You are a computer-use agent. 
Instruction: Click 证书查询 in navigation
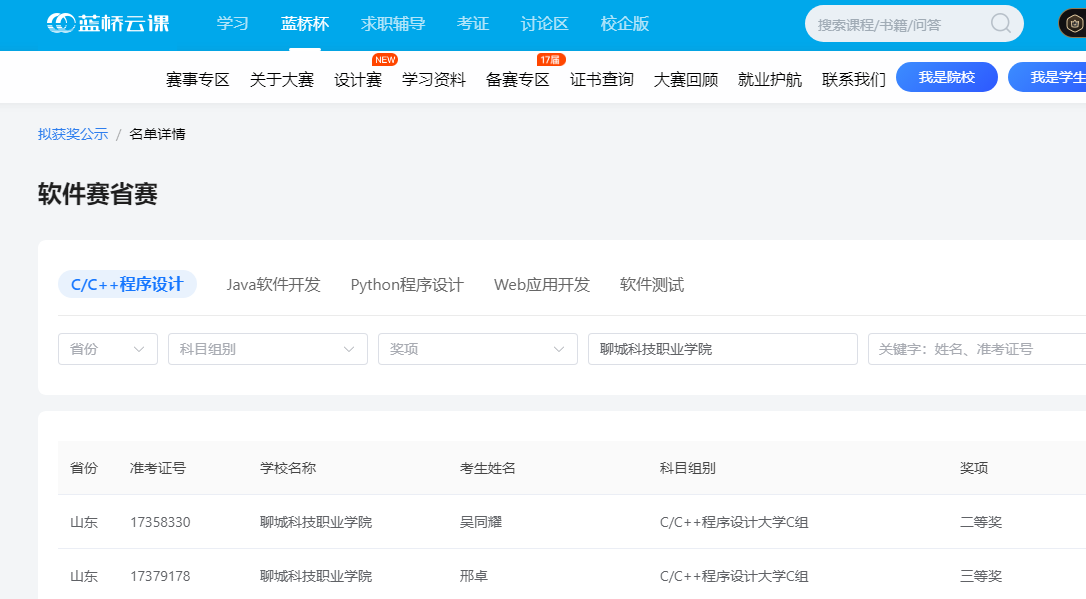click(x=601, y=80)
